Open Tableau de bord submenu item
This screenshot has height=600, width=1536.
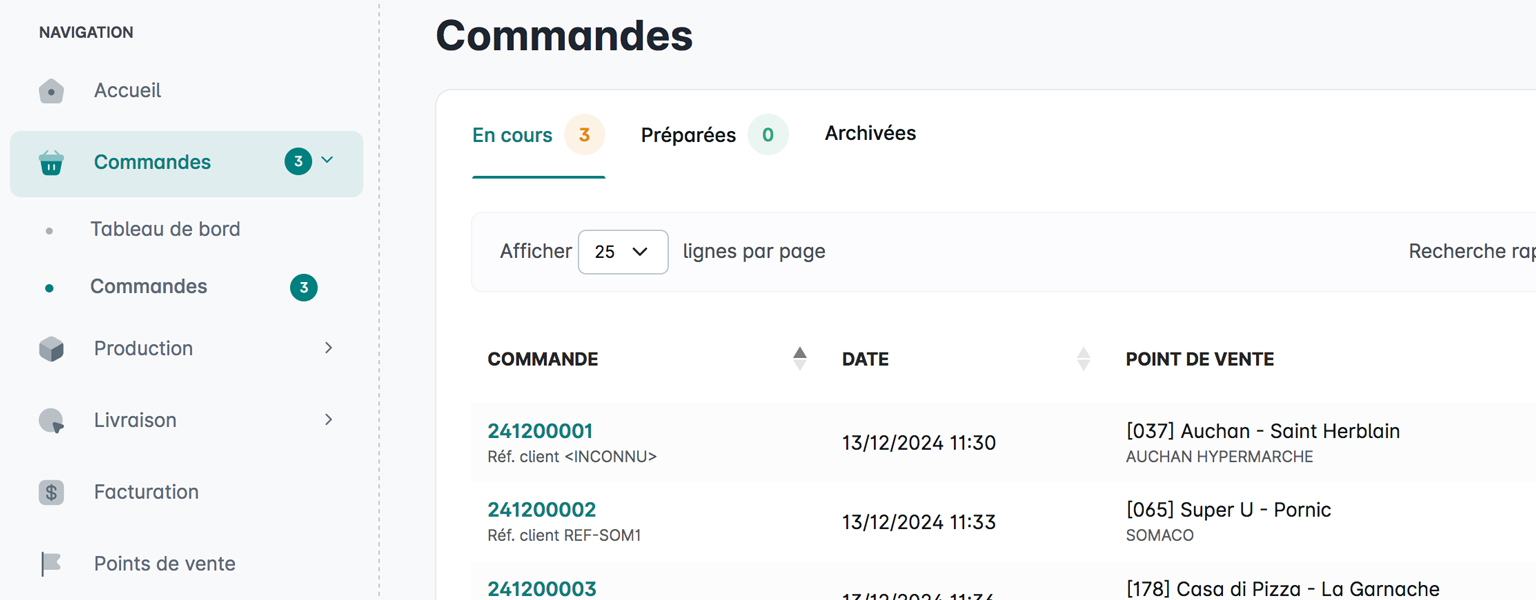pos(165,229)
